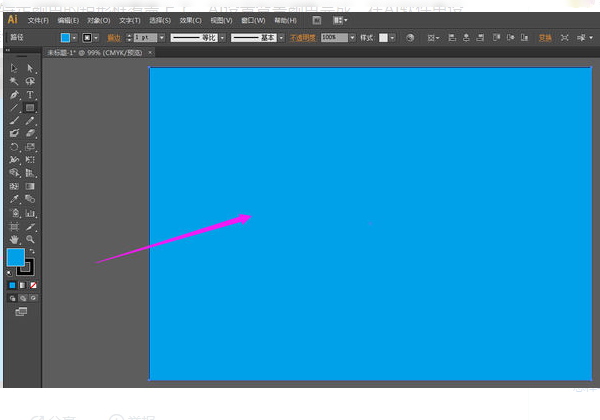Select the Pen tool
The width and height of the screenshot is (600, 420).
(14, 94)
